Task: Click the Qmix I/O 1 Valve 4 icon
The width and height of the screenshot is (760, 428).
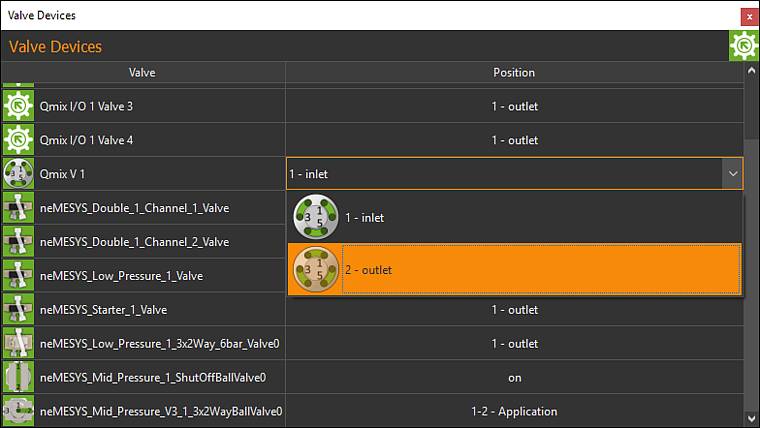Action: click(18, 140)
